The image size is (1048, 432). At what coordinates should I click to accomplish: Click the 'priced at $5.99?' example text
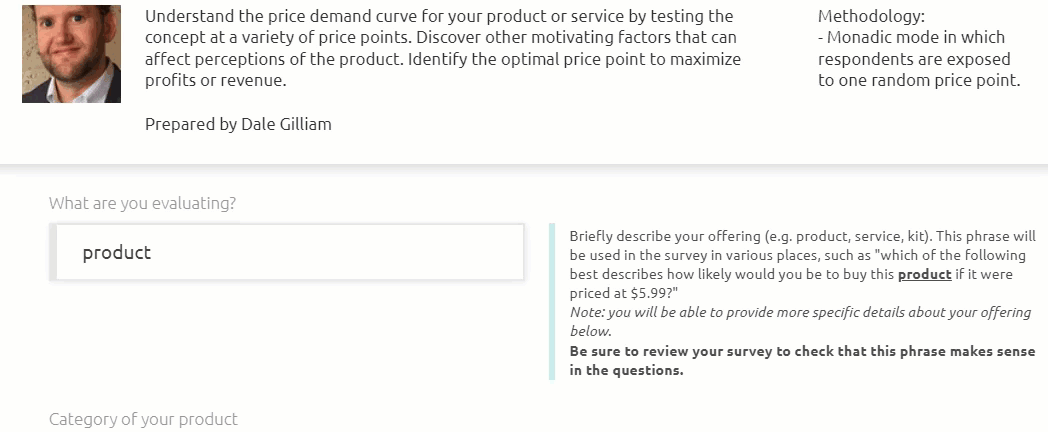(x=624, y=293)
